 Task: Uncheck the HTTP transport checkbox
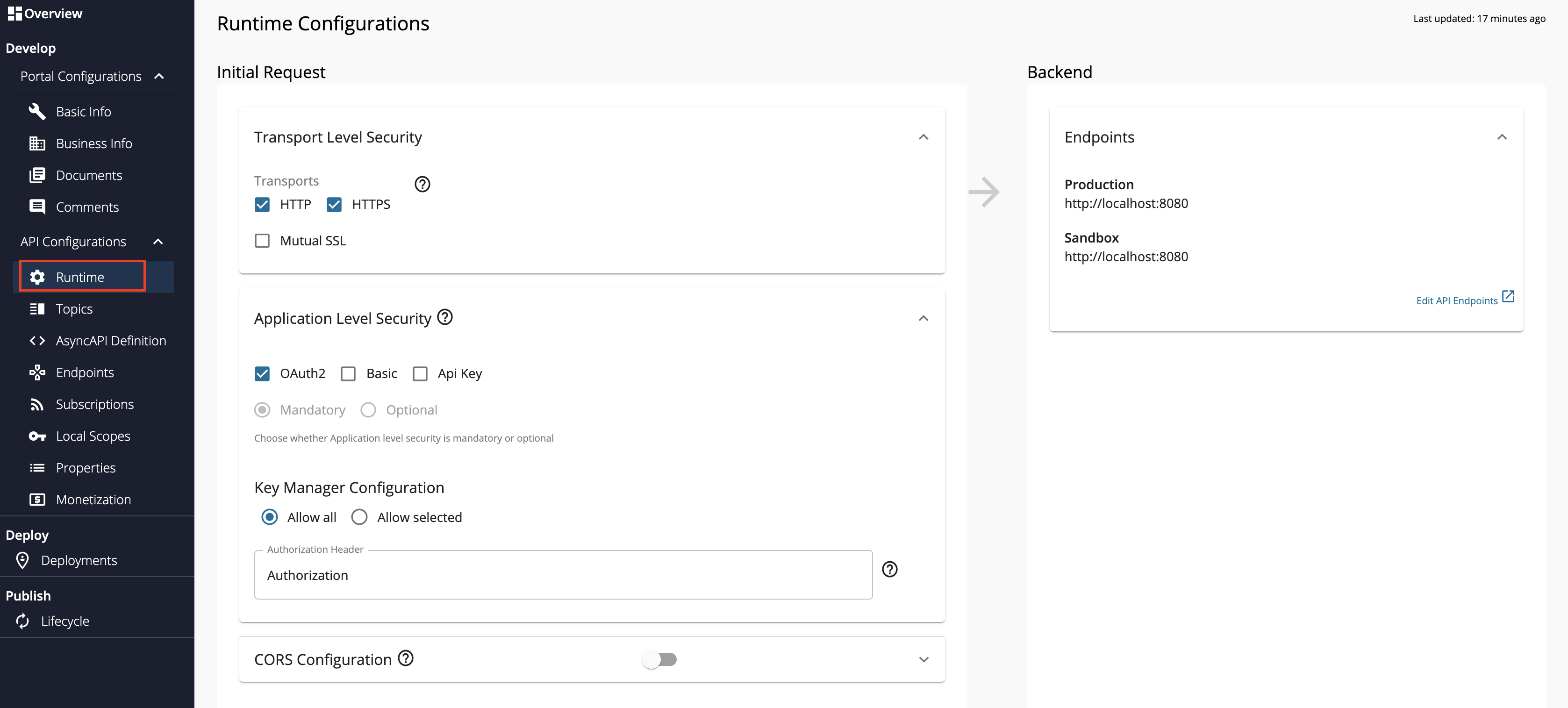(x=262, y=205)
